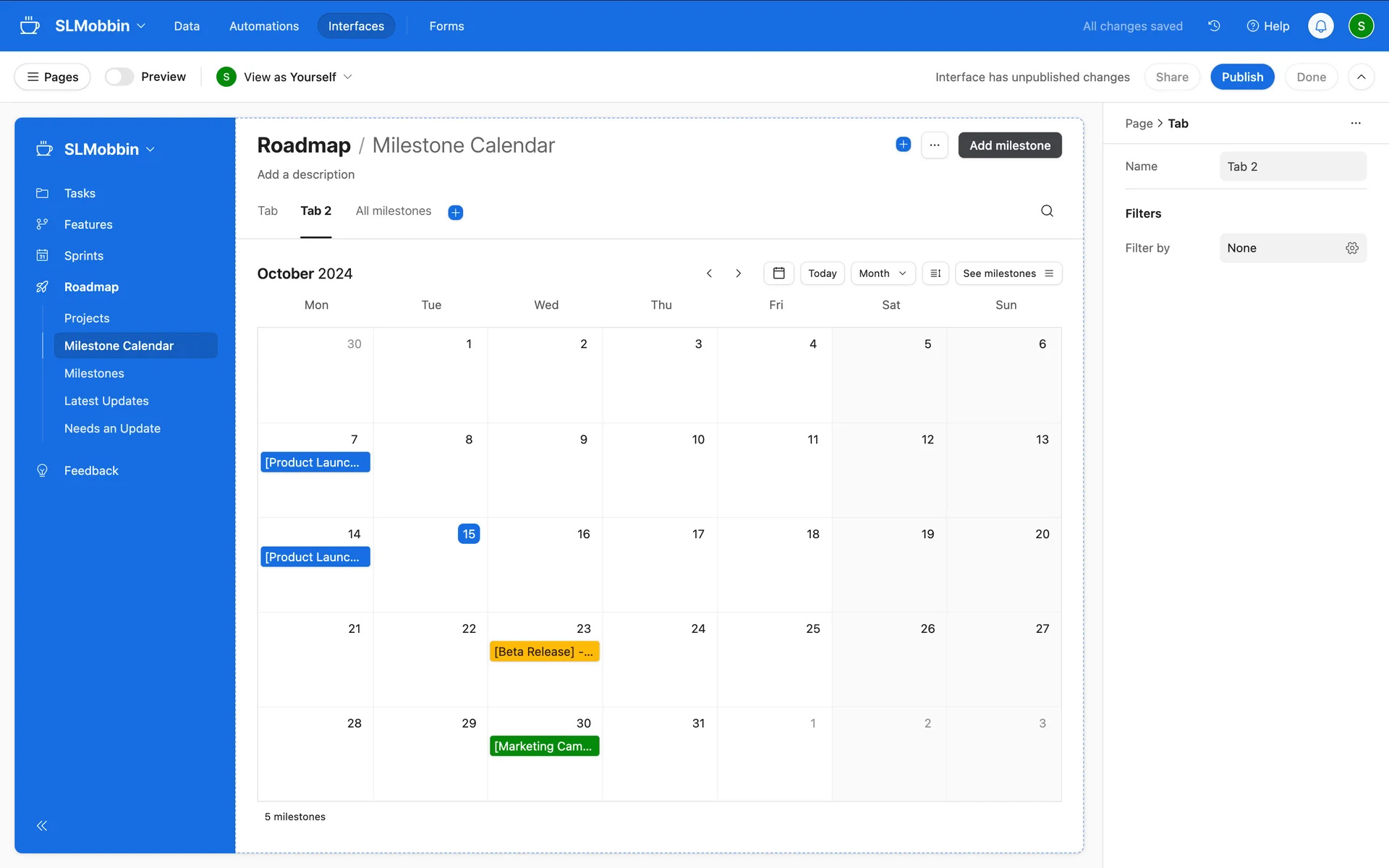1389x868 pixels.
Task: Click the version history clock icon
Action: [1214, 26]
